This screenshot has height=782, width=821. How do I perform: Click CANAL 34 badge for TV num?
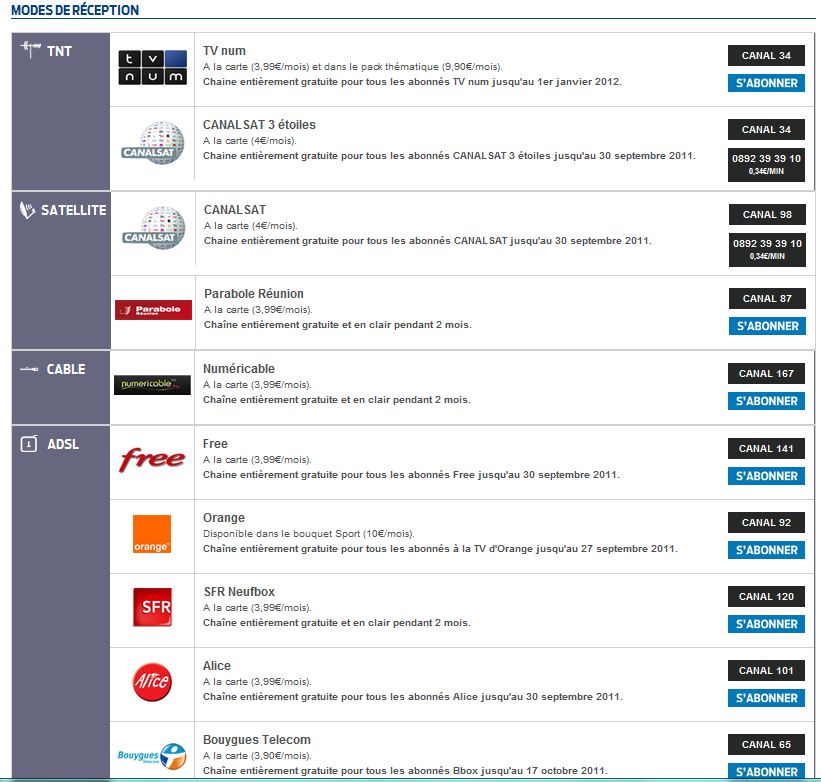pyautogui.click(x=766, y=55)
